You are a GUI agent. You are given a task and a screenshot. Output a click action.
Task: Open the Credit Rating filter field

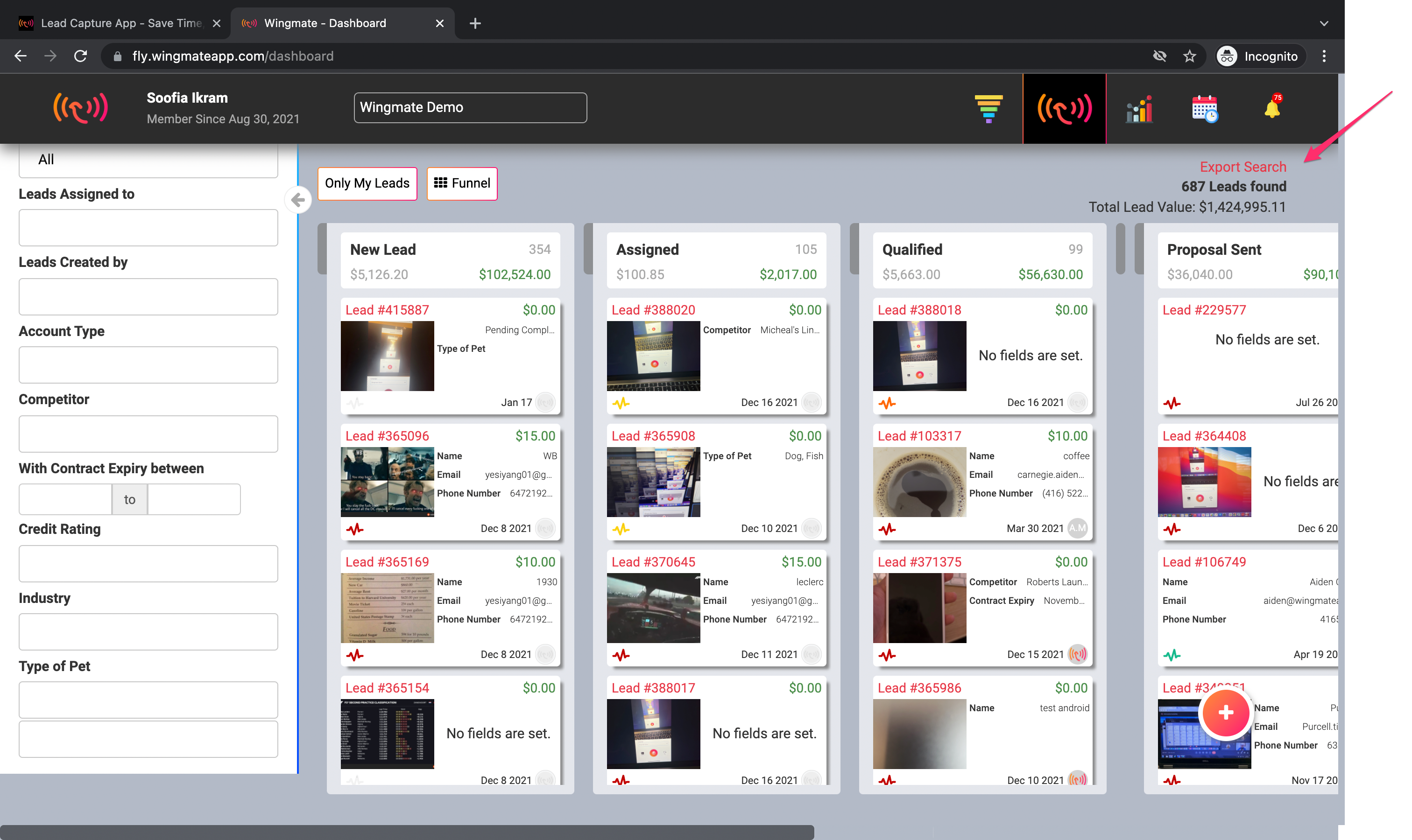148,564
